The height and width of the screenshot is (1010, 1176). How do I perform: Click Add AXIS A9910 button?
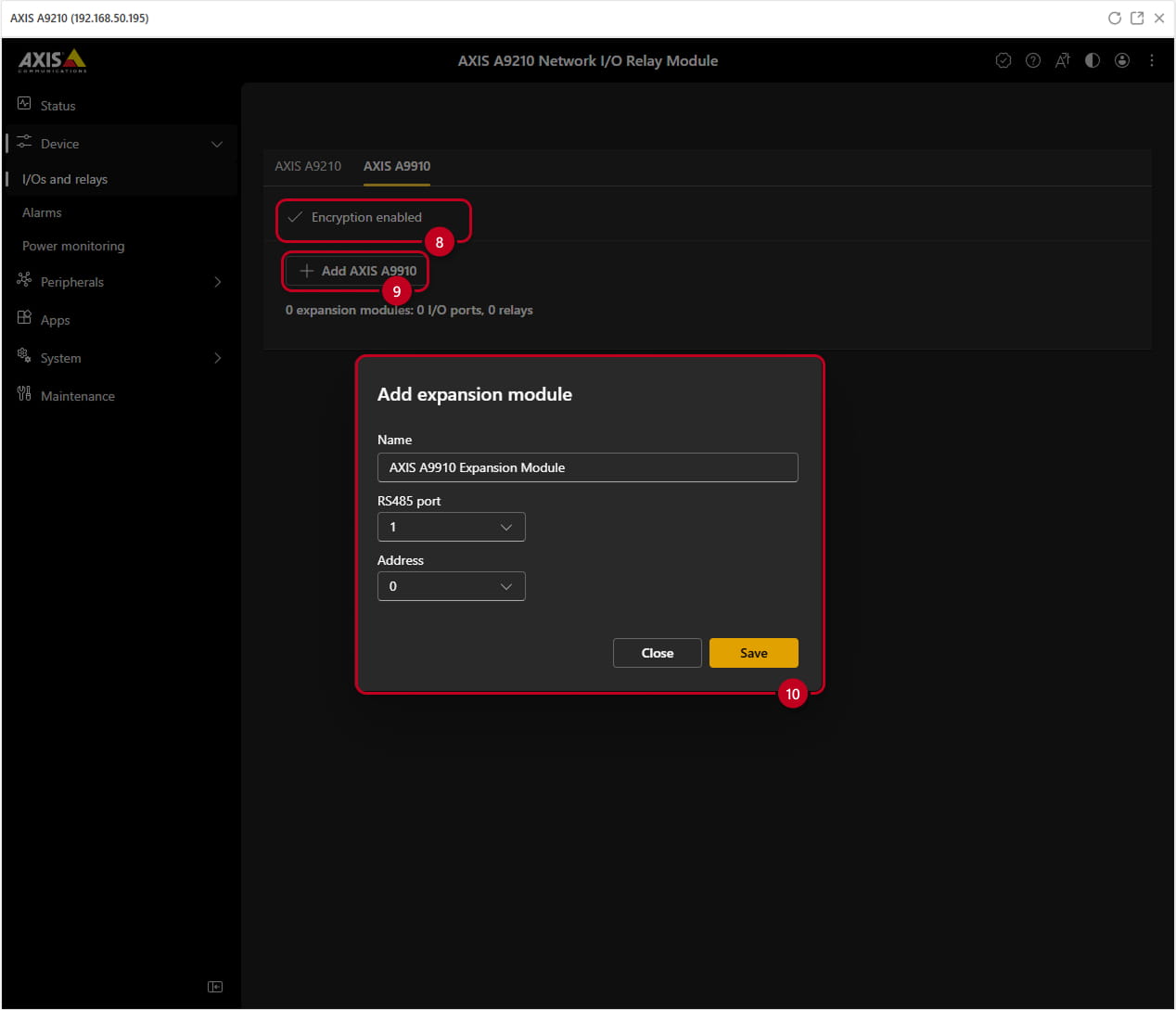click(357, 271)
